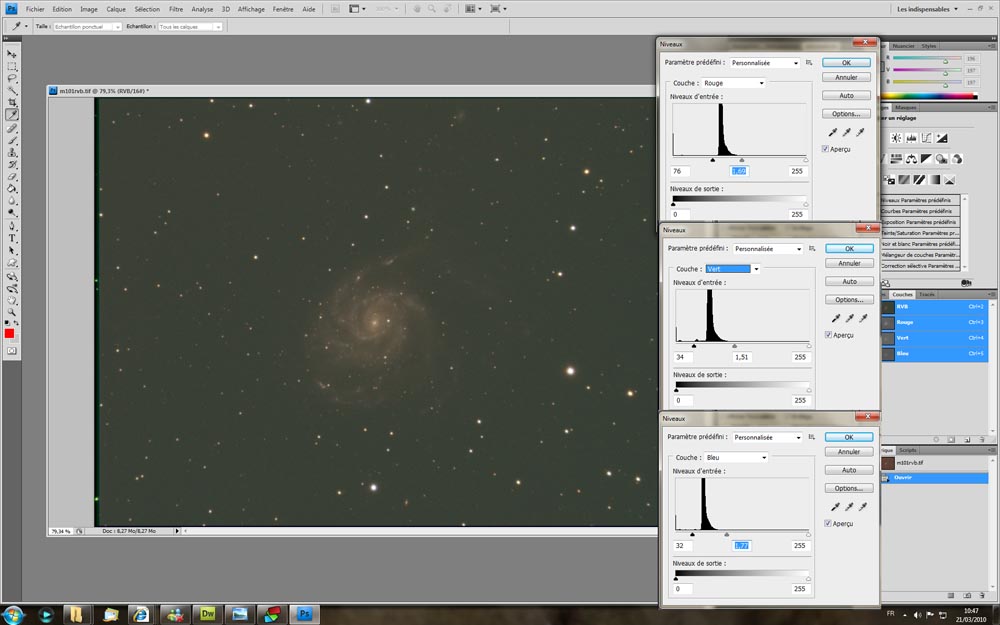Pick the Zoom magnifier tool in toolbox
Viewport: 1000px width, 625px height.
(12, 312)
